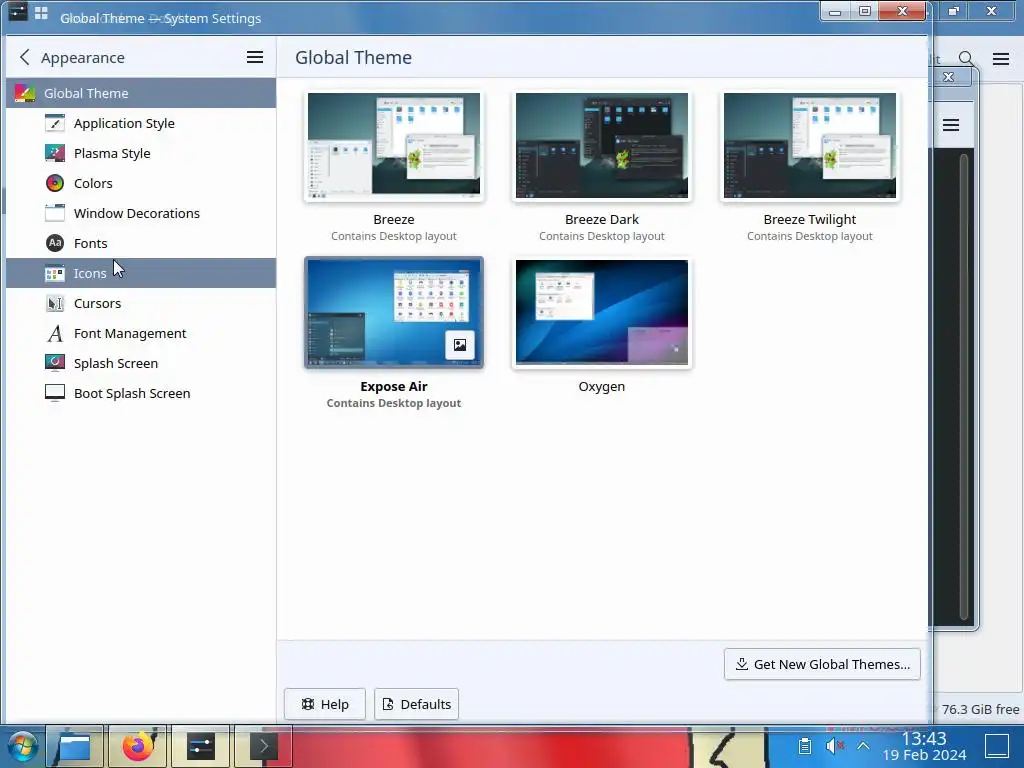
Task: Select the Expose Air theme thumbnail
Action: pos(394,313)
